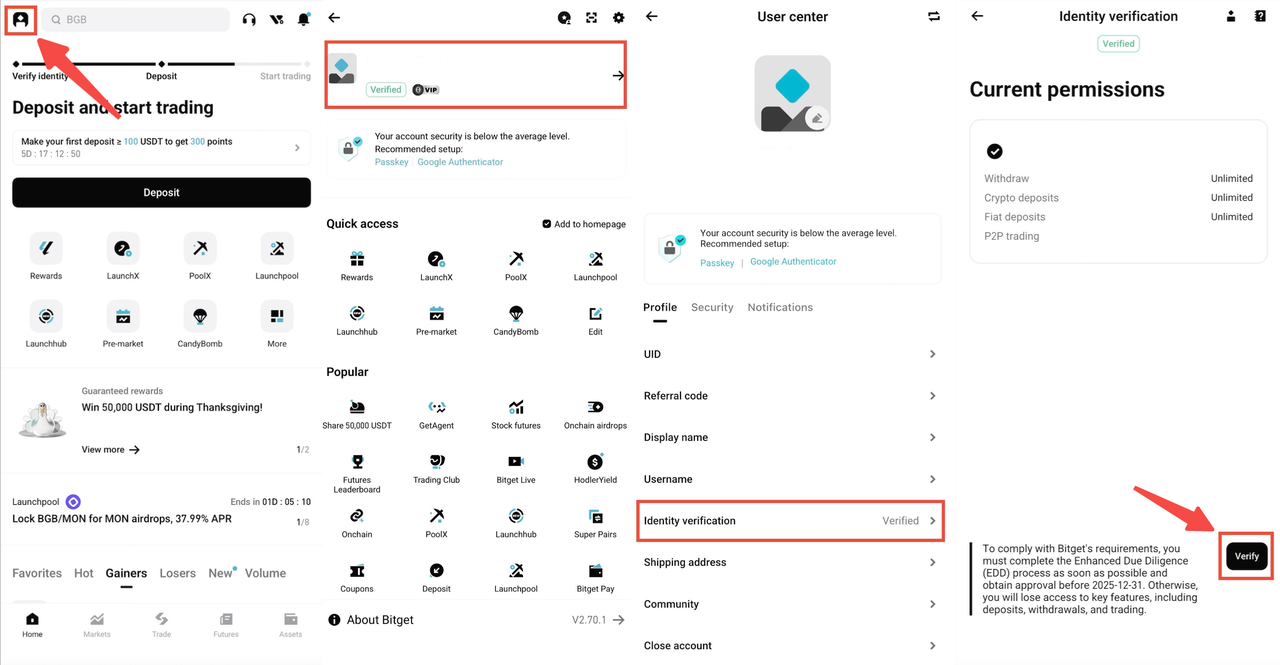Image resolution: width=1280 pixels, height=665 pixels.
Task: Open the notifications bell
Action: tap(304, 19)
